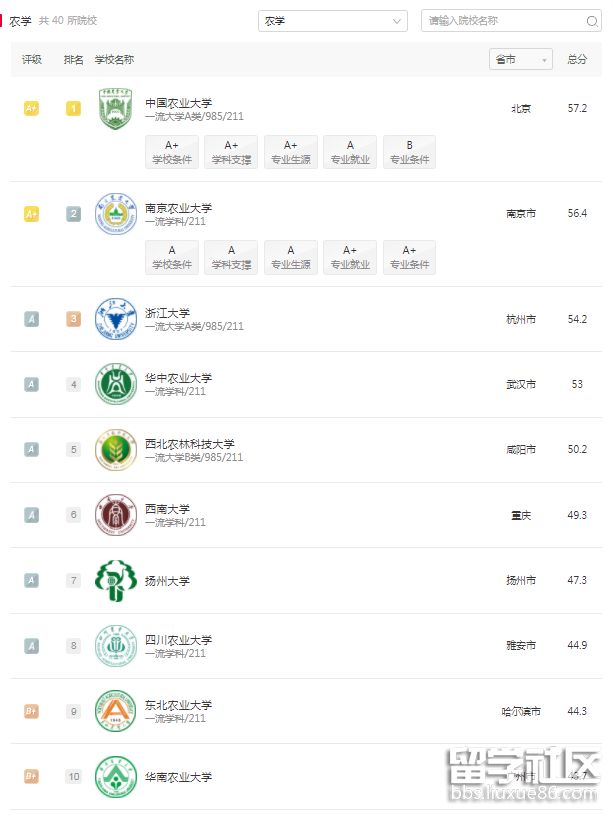This screenshot has width=614, height=815.
Task: Click 学校条件 A+ button for 中国农业大学
Action: (172, 152)
